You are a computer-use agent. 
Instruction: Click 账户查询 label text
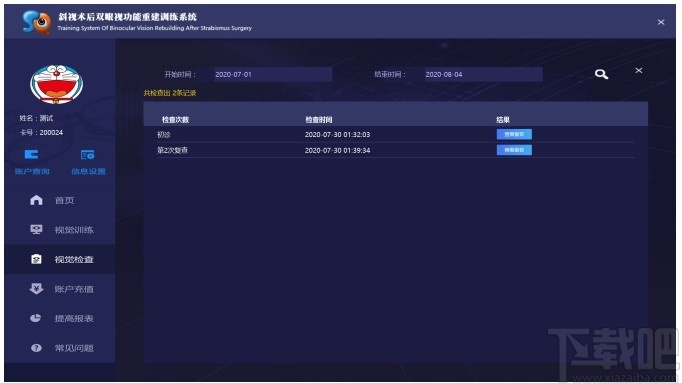point(32,171)
